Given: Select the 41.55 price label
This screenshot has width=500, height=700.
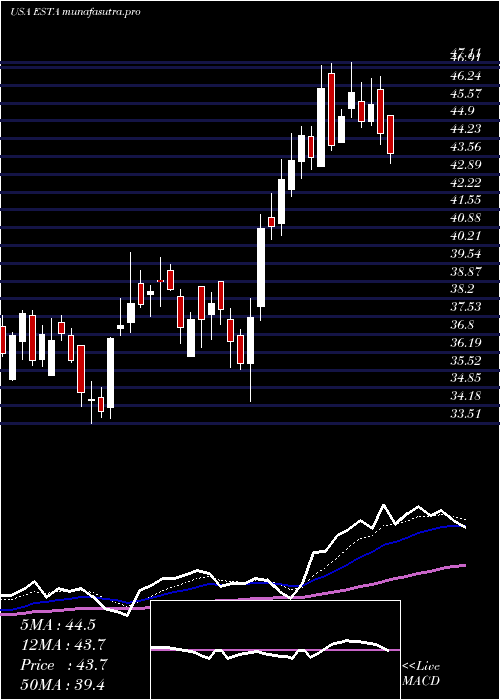Looking at the screenshot, I should pos(466,200).
